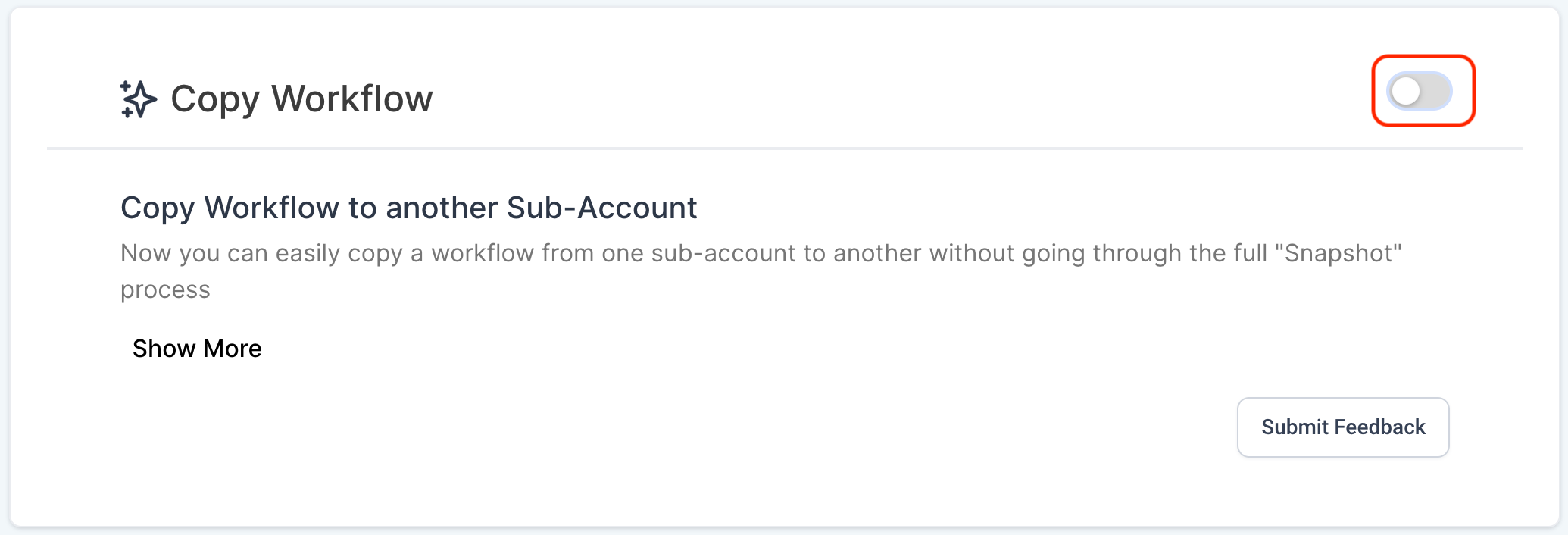Click the small plus sparkle above the star
1568x535 pixels.
pos(125,86)
